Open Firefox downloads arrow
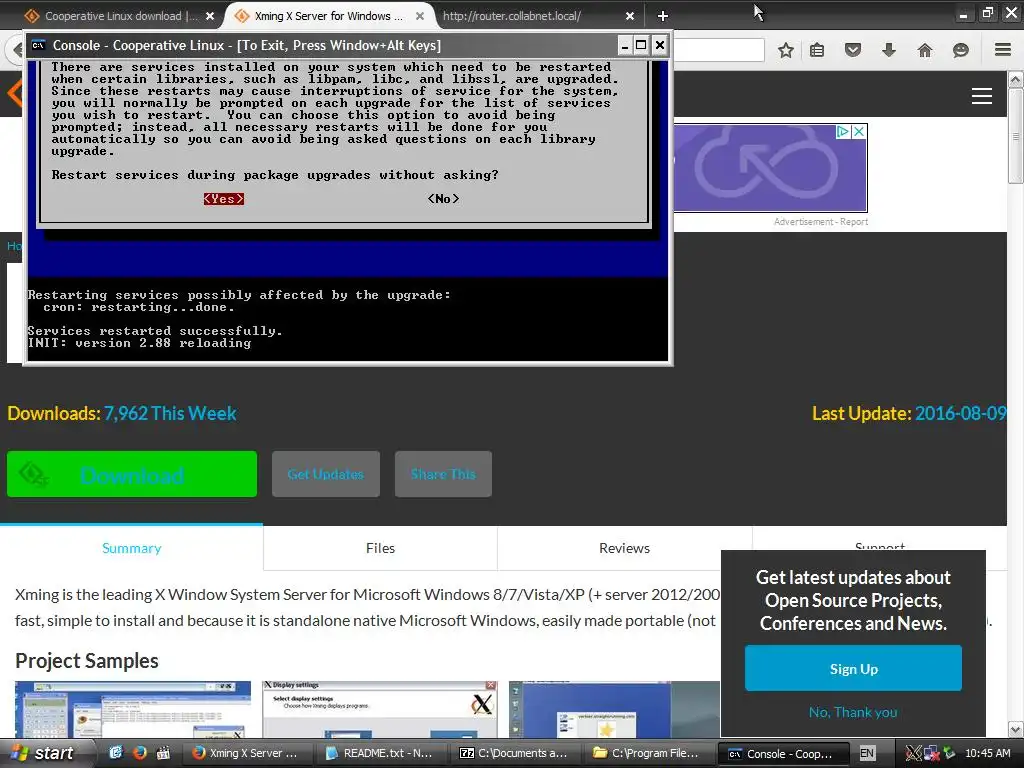The image size is (1024, 768). (889, 50)
